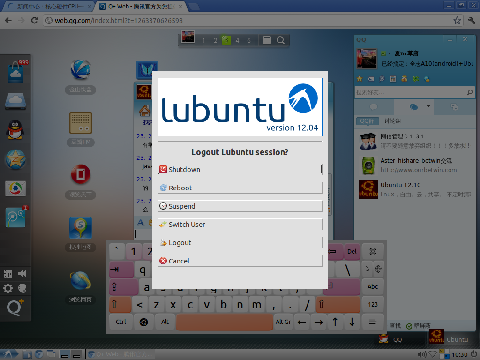This screenshot has width=480, height=360.
Task: Cancel the Lubuntu logout dialog
Action: [x=240, y=261]
